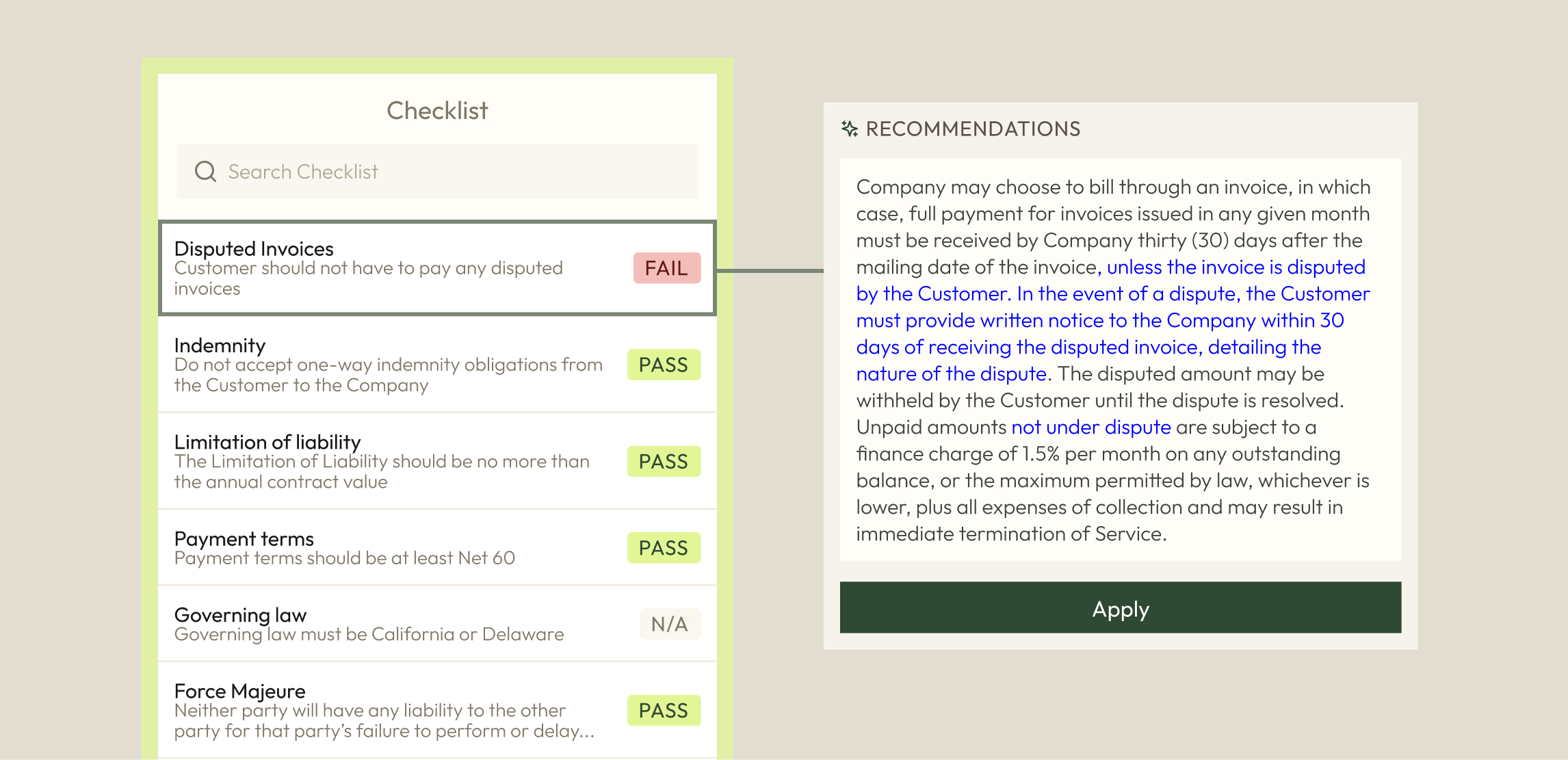Click the N/A badge beside Governing law
This screenshot has height=760, width=1568.
pos(669,623)
